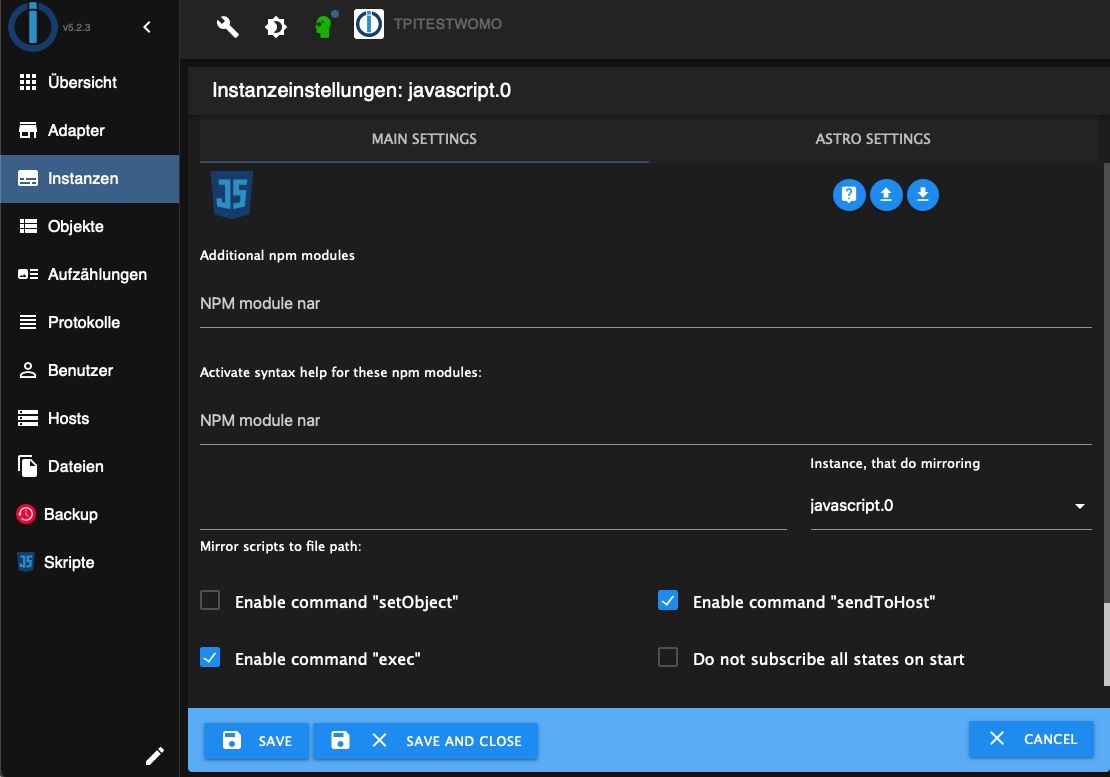The height and width of the screenshot is (777, 1110).
Task: Enable the setObject command checkbox
Action: [x=210, y=601]
